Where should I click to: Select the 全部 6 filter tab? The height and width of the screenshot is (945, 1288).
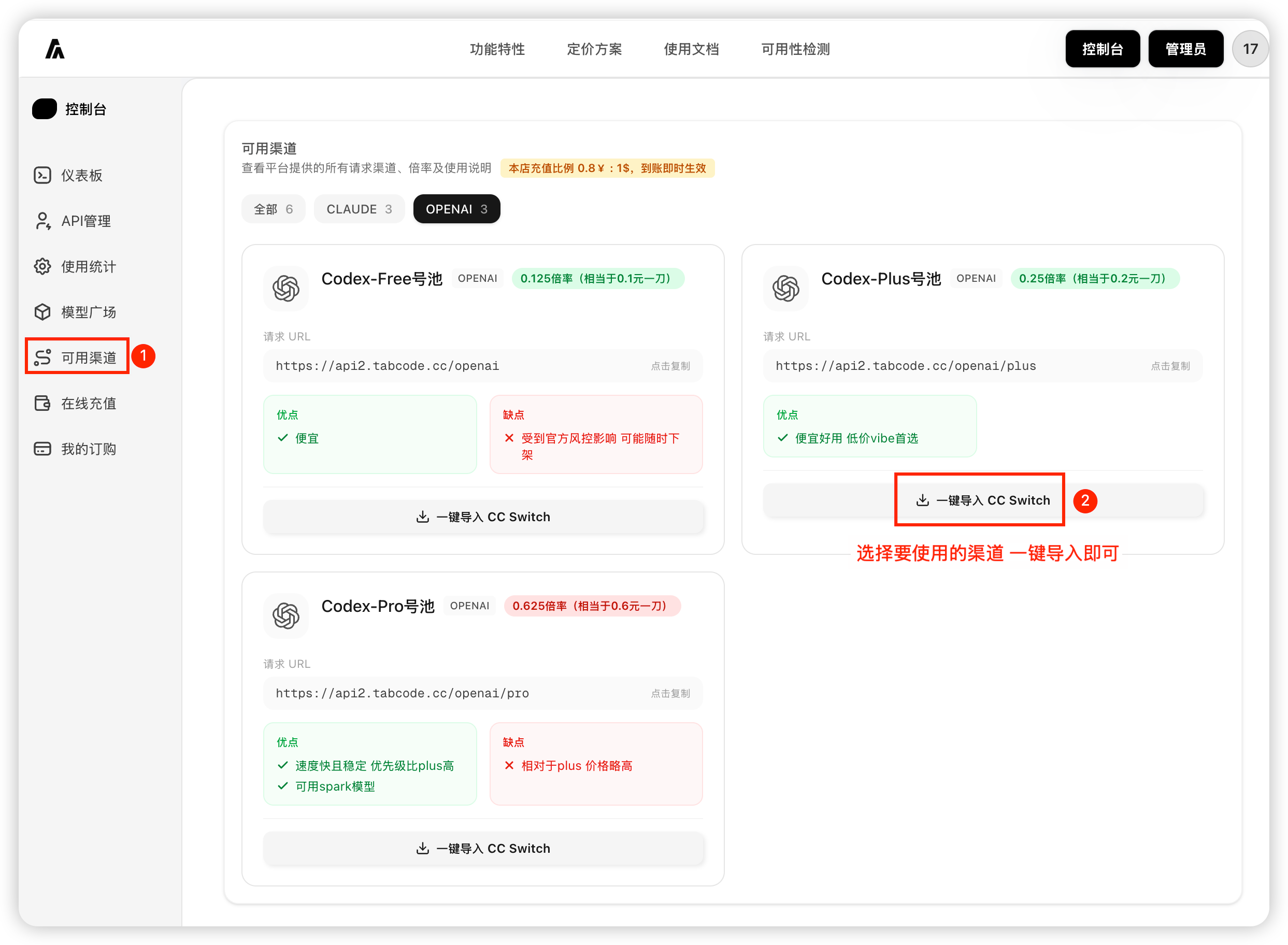[274, 209]
